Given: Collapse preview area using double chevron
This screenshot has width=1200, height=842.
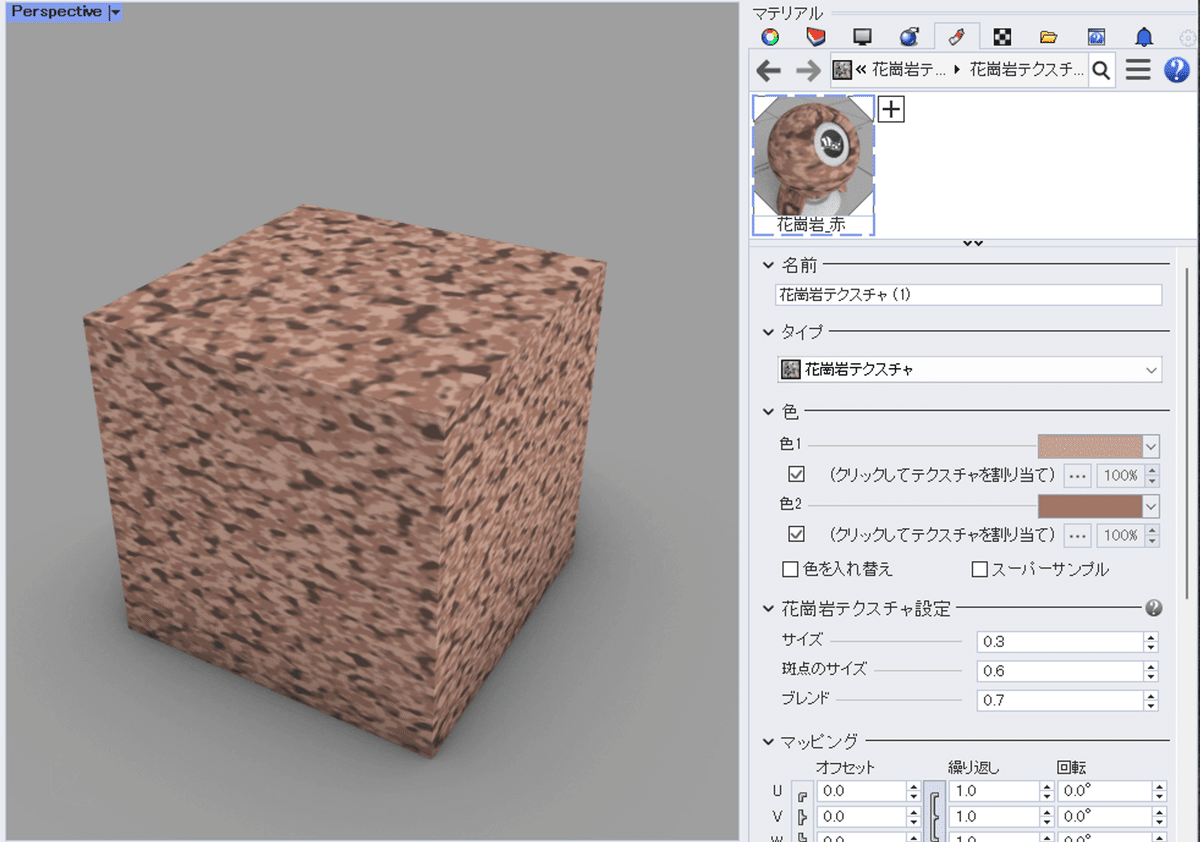Looking at the screenshot, I should click(x=972, y=243).
